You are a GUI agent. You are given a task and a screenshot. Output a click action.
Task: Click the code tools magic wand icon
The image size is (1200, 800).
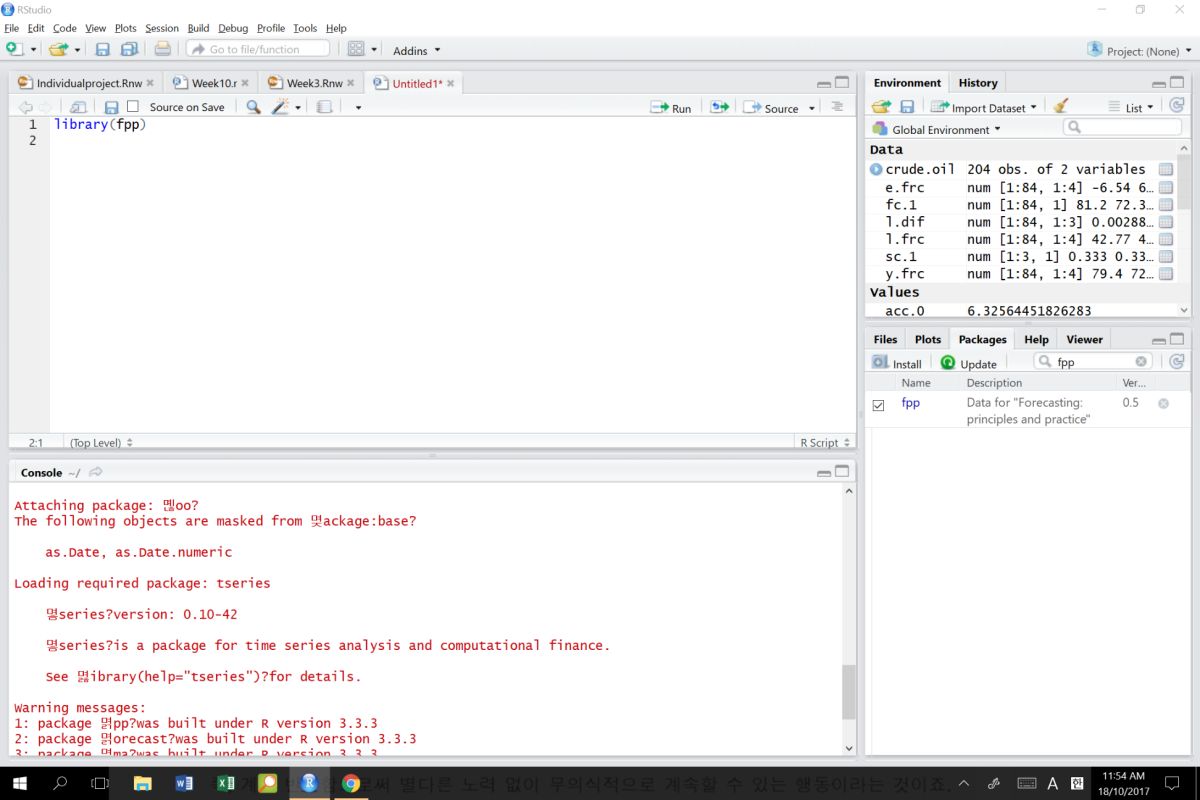280,107
